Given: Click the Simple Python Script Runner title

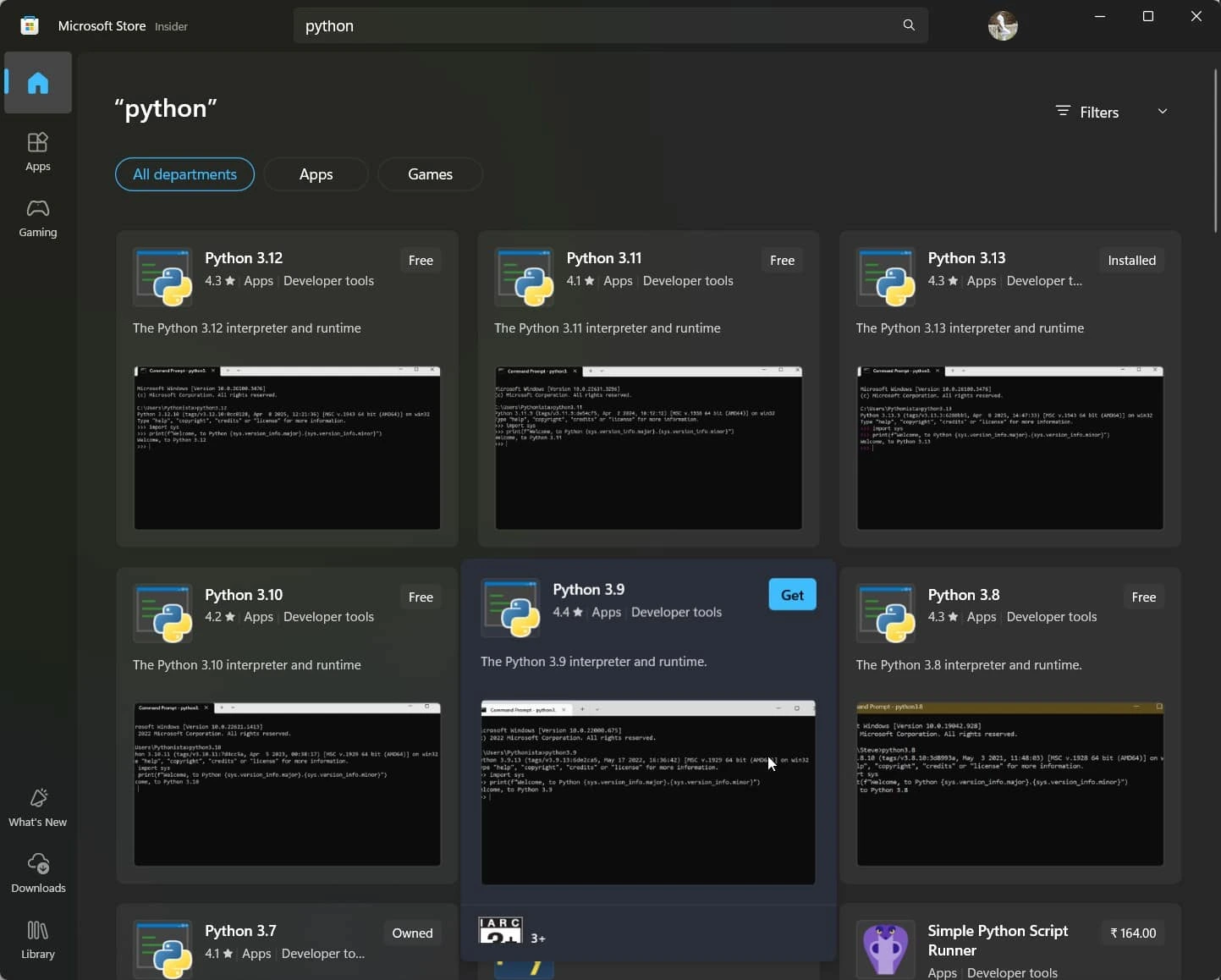Looking at the screenshot, I should pyautogui.click(x=998, y=940).
